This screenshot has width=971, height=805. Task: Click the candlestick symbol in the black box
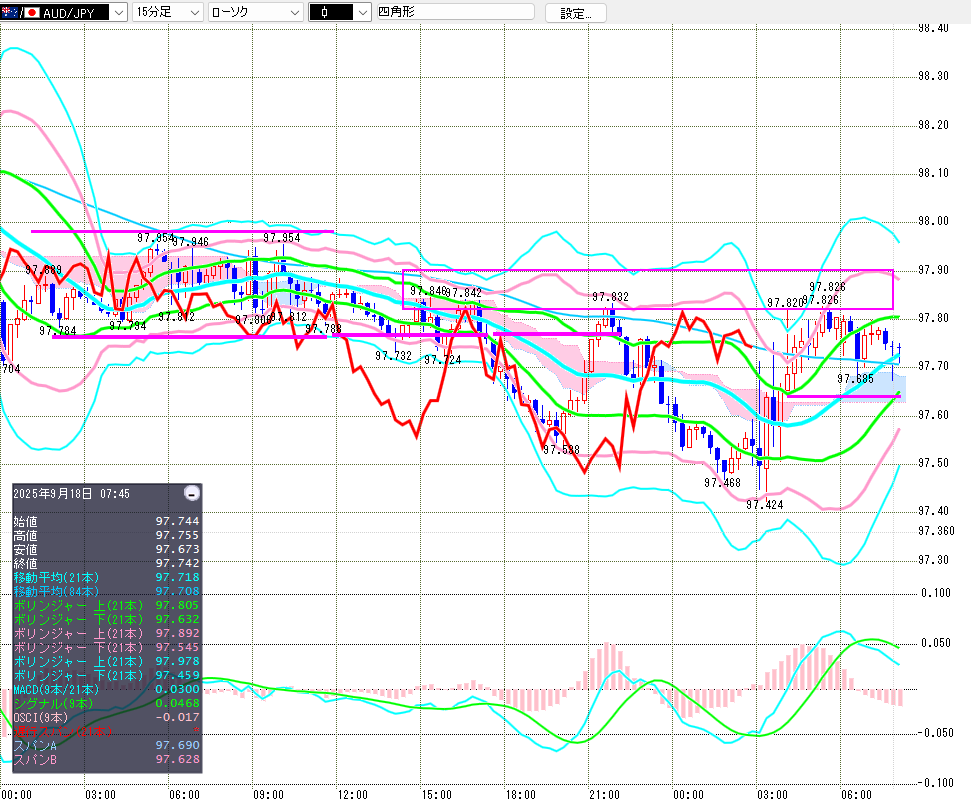330,13
